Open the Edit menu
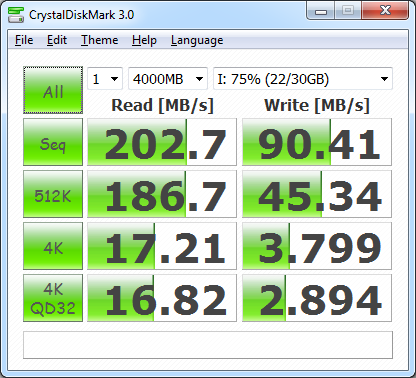Viewport: 416px width, 378px height. pos(57,40)
